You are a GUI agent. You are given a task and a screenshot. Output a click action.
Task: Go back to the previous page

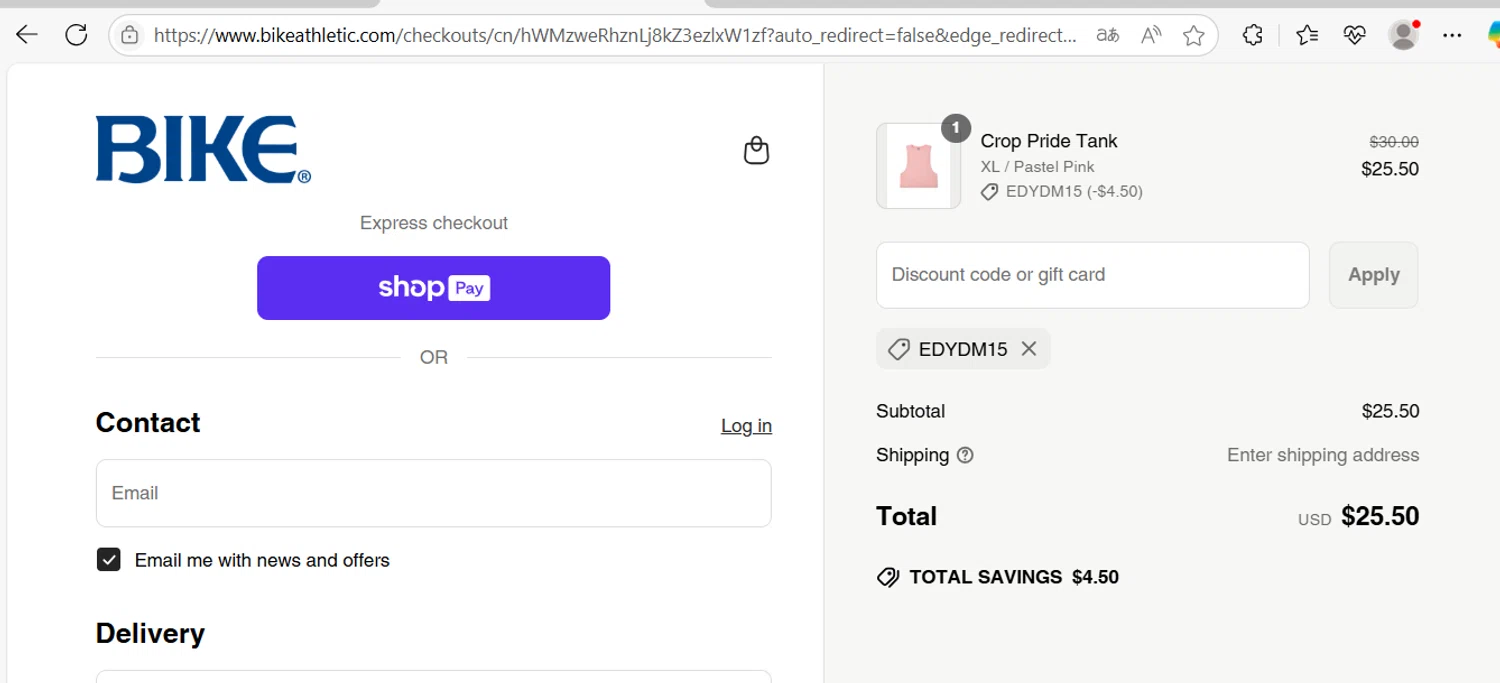(27, 35)
